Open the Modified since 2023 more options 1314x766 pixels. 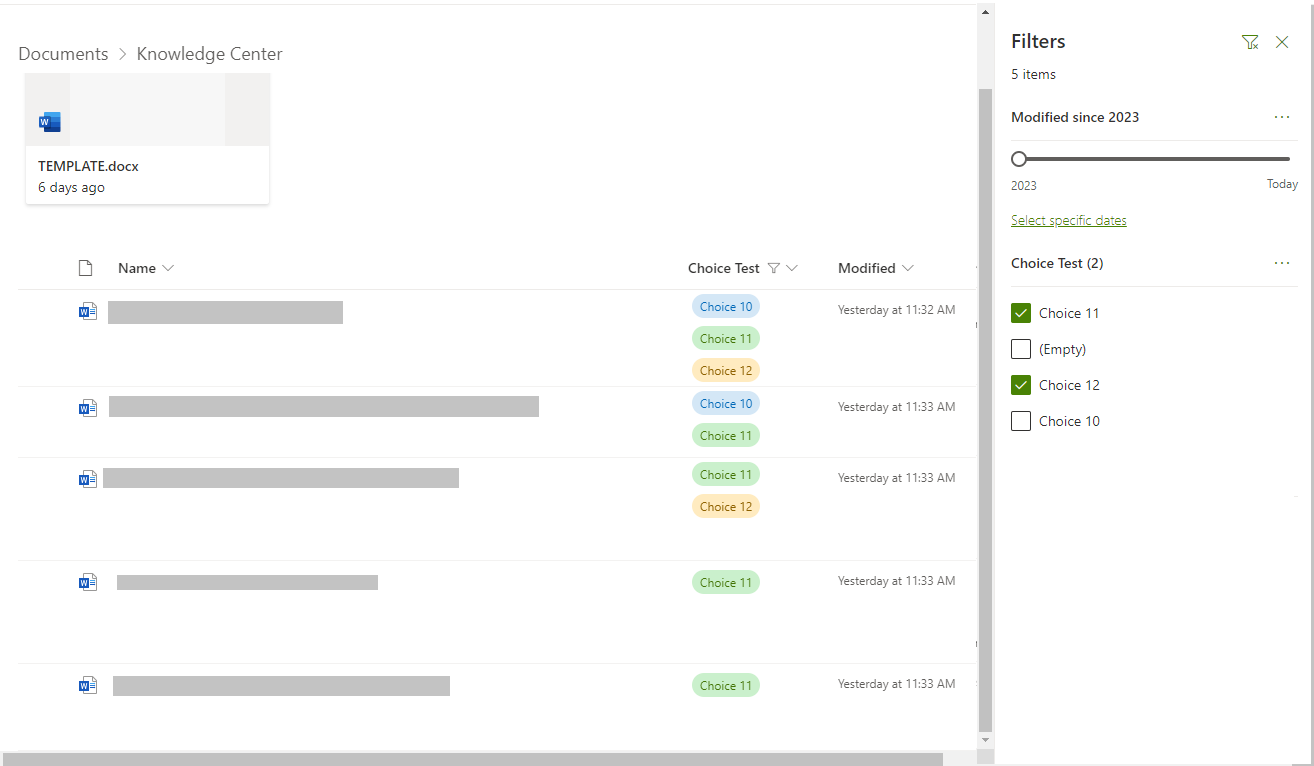tap(1282, 117)
